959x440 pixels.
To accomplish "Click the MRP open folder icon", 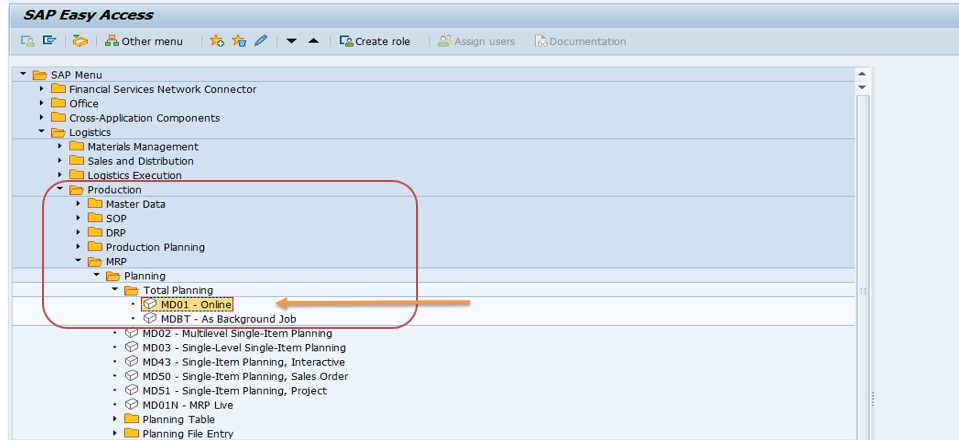I will tap(95, 261).
